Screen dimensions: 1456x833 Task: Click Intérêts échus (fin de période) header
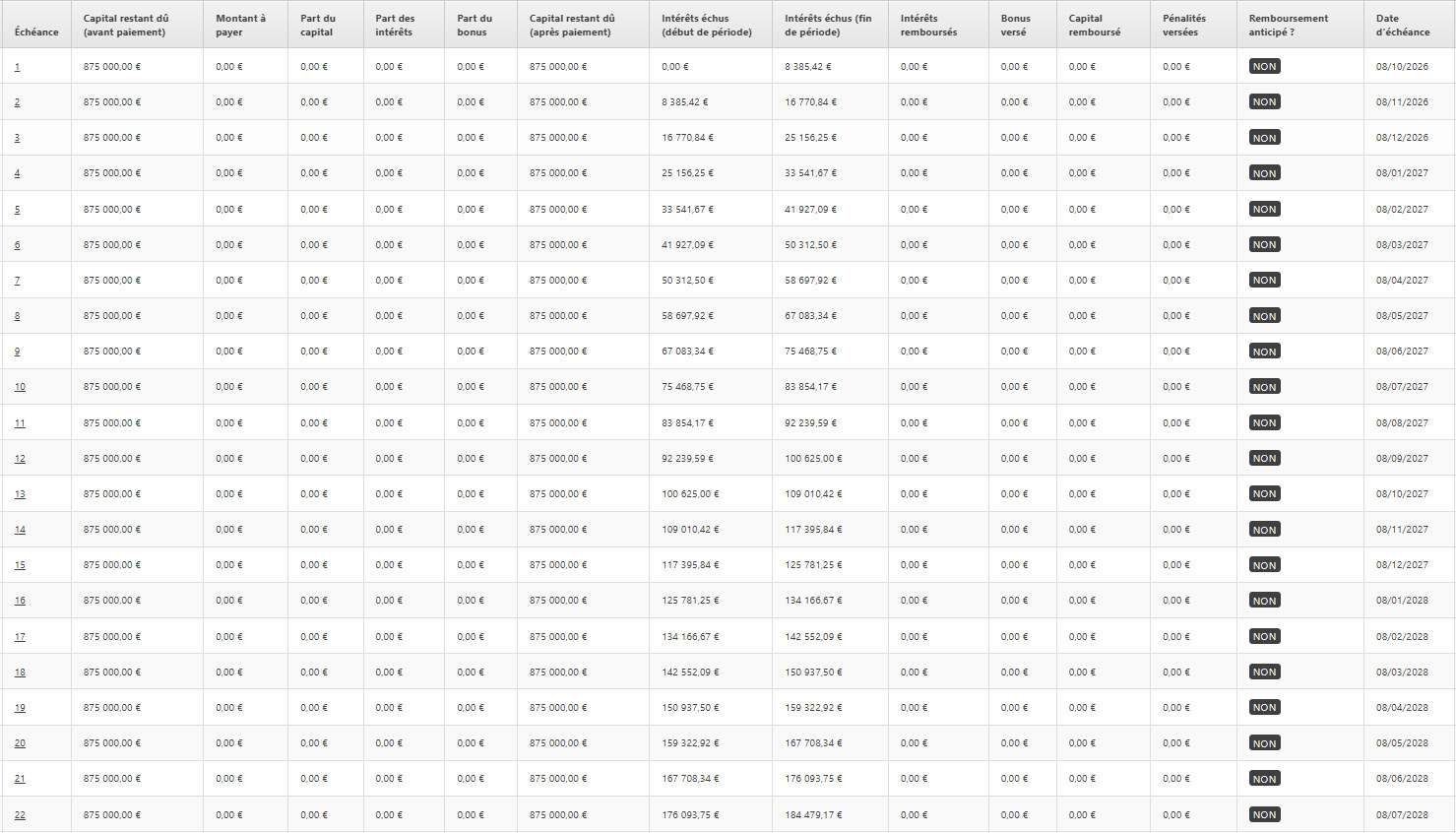click(828, 26)
